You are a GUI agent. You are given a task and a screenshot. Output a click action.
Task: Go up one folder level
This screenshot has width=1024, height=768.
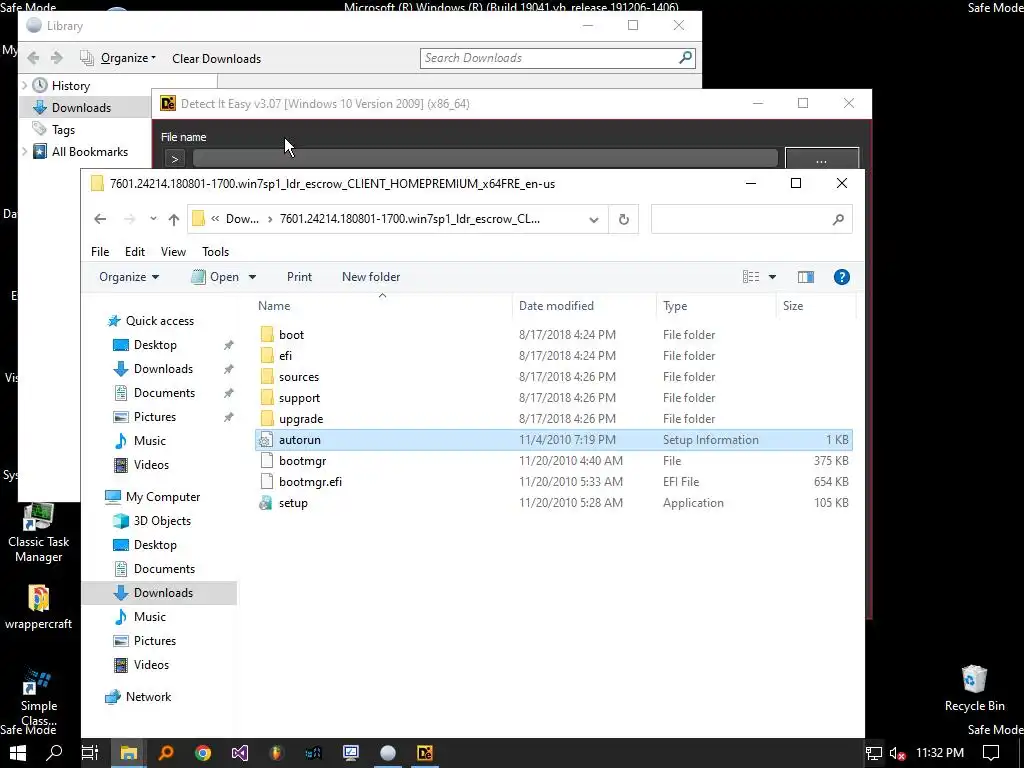174,219
